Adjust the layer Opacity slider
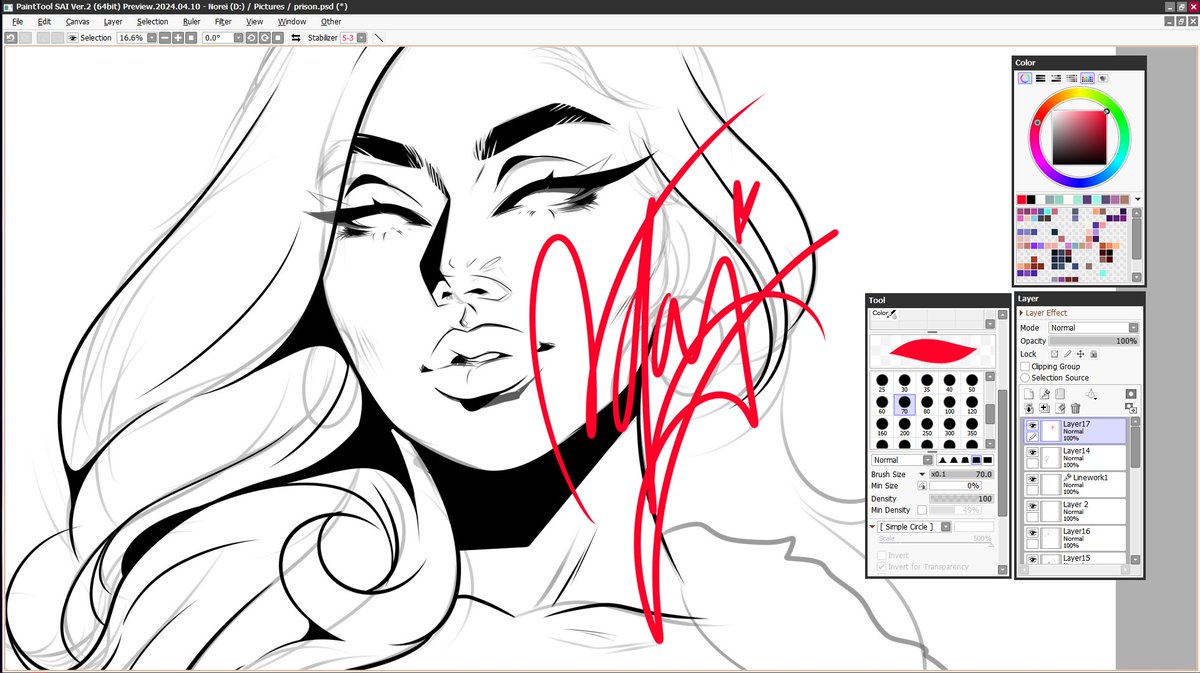This screenshot has height=673, width=1200. (1094, 341)
